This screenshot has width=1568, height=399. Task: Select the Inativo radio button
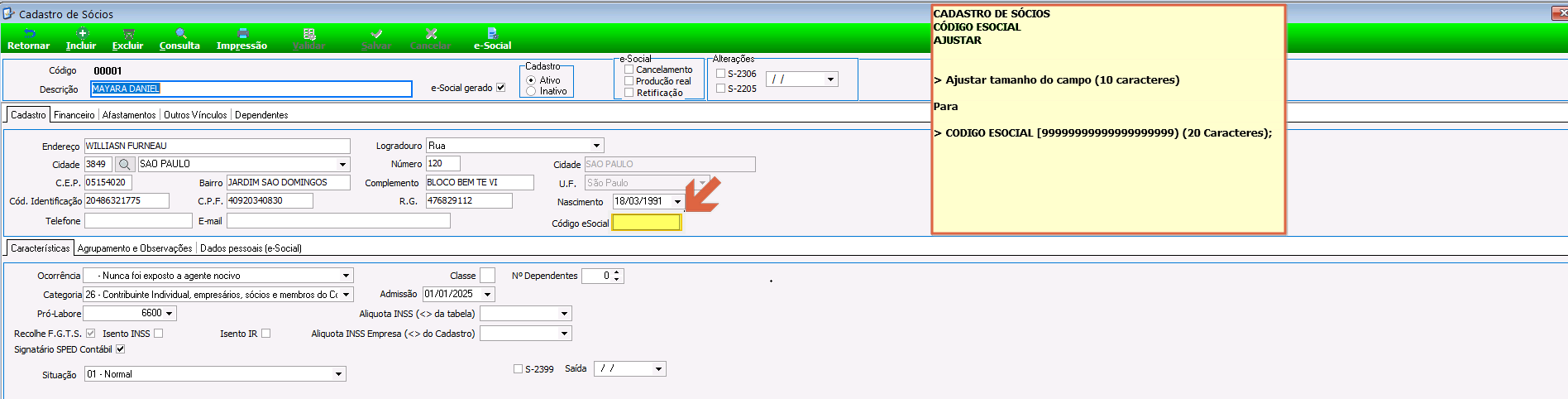tap(531, 91)
